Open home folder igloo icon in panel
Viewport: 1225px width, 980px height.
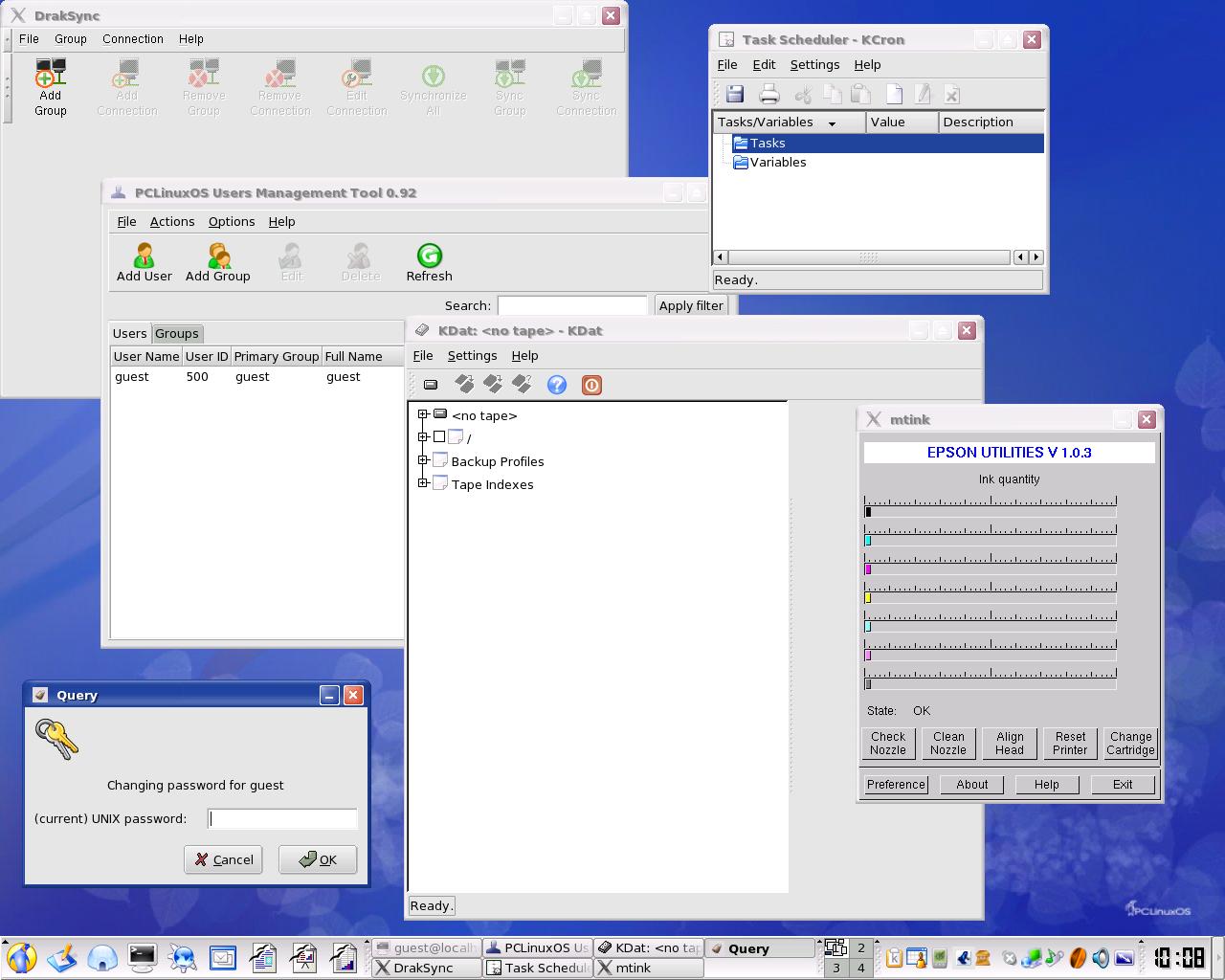102,957
